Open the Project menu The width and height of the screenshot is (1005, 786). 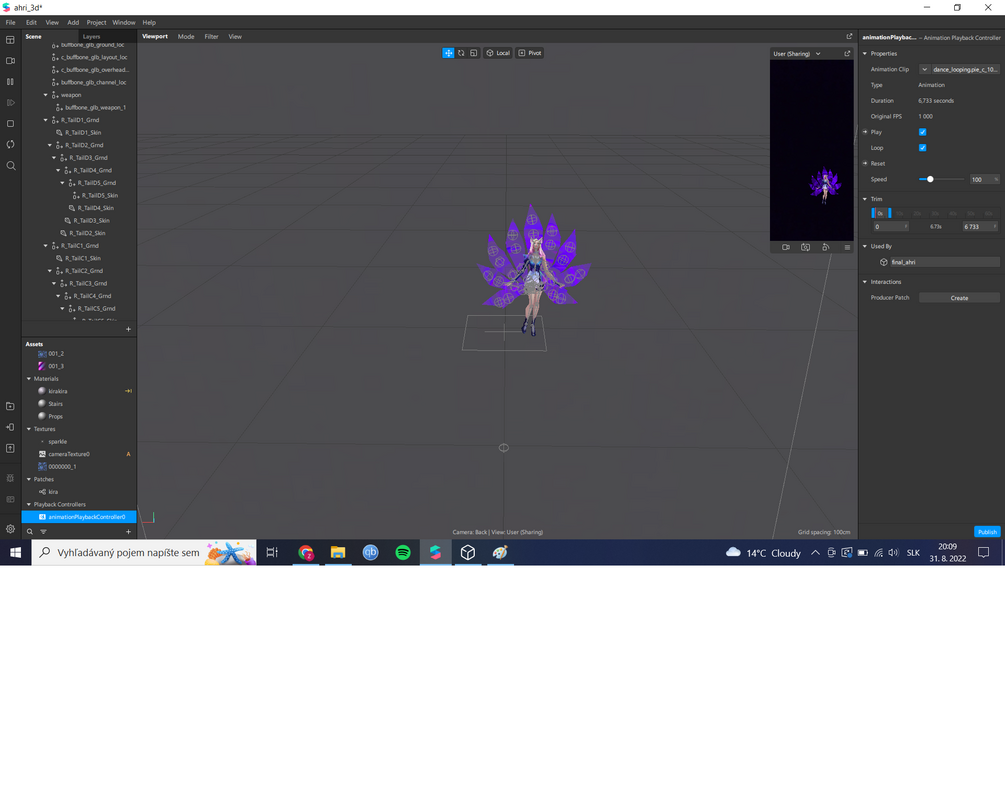(96, 22)
